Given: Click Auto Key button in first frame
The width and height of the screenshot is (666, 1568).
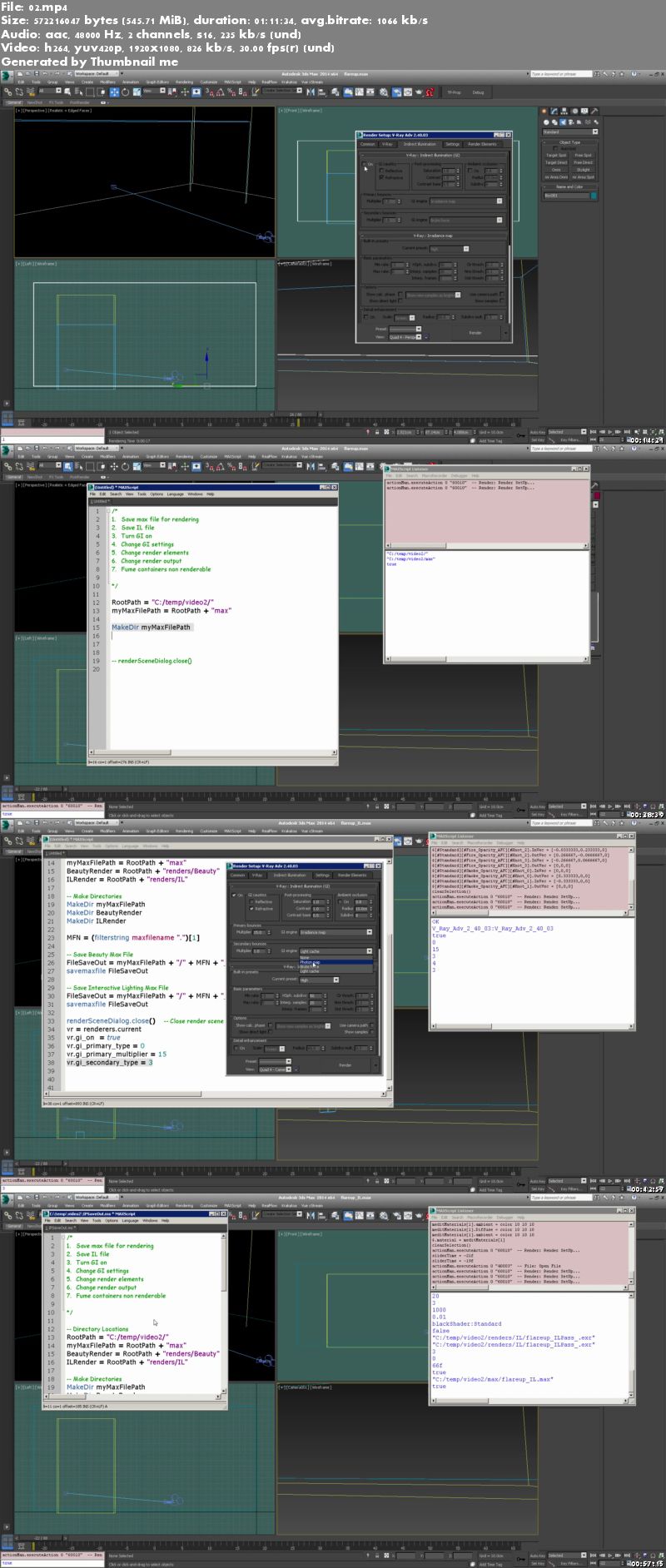Looking at the screenshot, I should pyautogui.click(x=538, y=433).
